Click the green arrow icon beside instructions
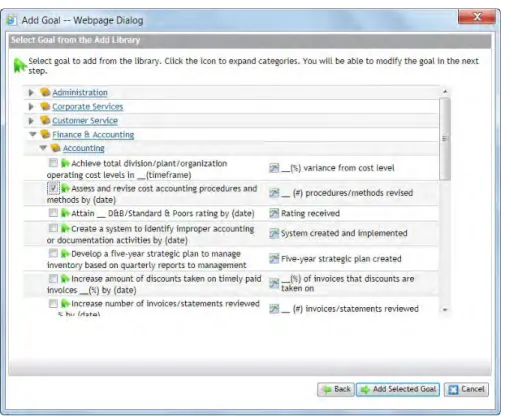509x416 pixels. [x=20, y=65]
